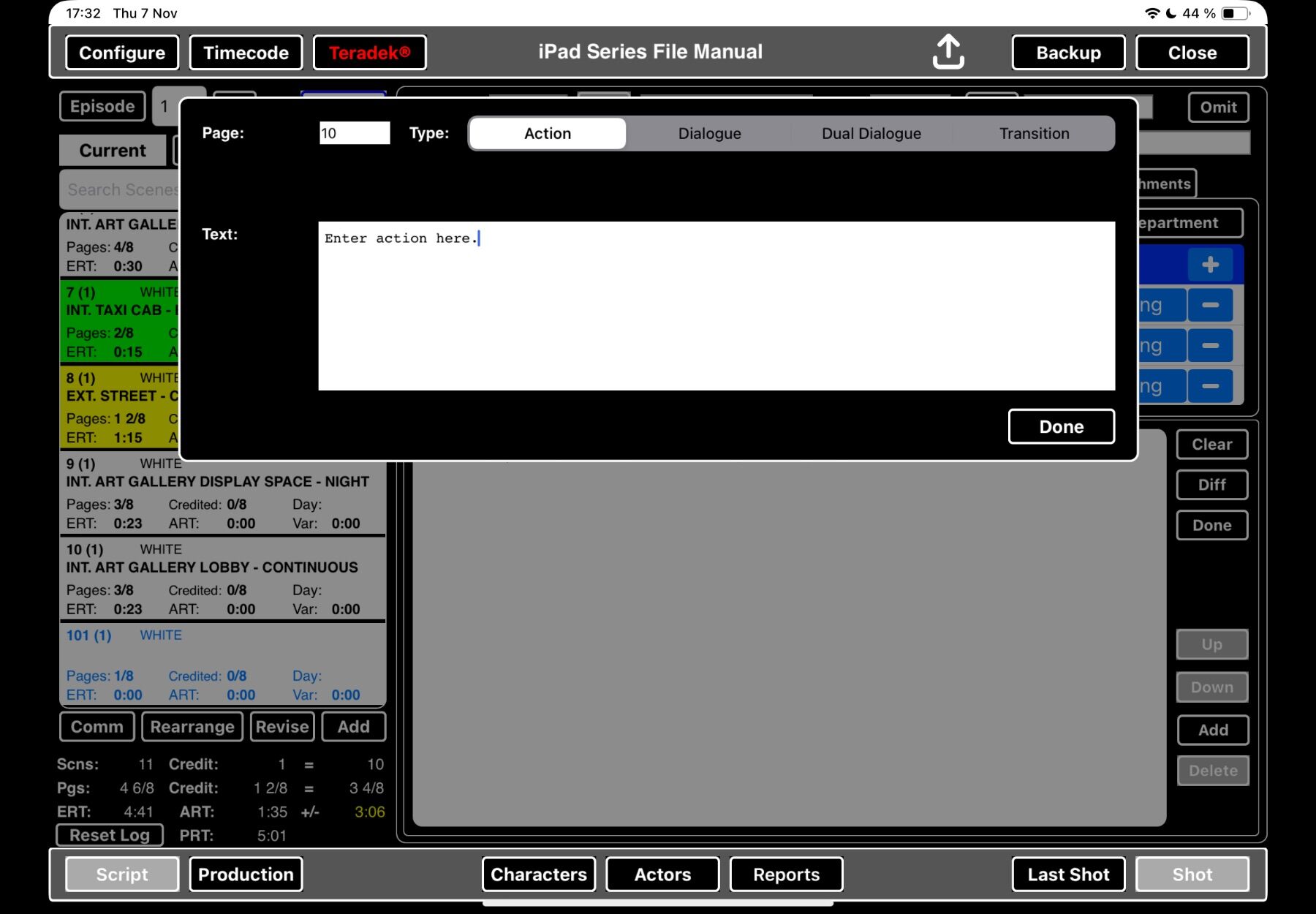This screenshot has height=914, width=1316.
Task: Open the Configure menu
Action: click(122, 53)
